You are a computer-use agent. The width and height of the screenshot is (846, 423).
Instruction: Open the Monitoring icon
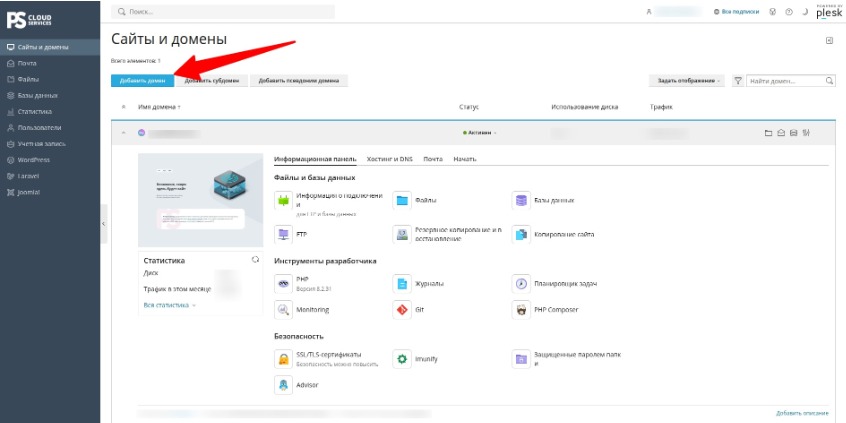pyautogui.click(x=283, y=310)
